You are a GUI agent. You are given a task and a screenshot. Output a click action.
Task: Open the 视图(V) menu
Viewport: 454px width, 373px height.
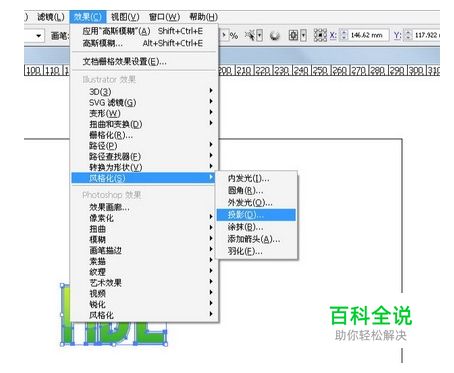click(125, 17)
